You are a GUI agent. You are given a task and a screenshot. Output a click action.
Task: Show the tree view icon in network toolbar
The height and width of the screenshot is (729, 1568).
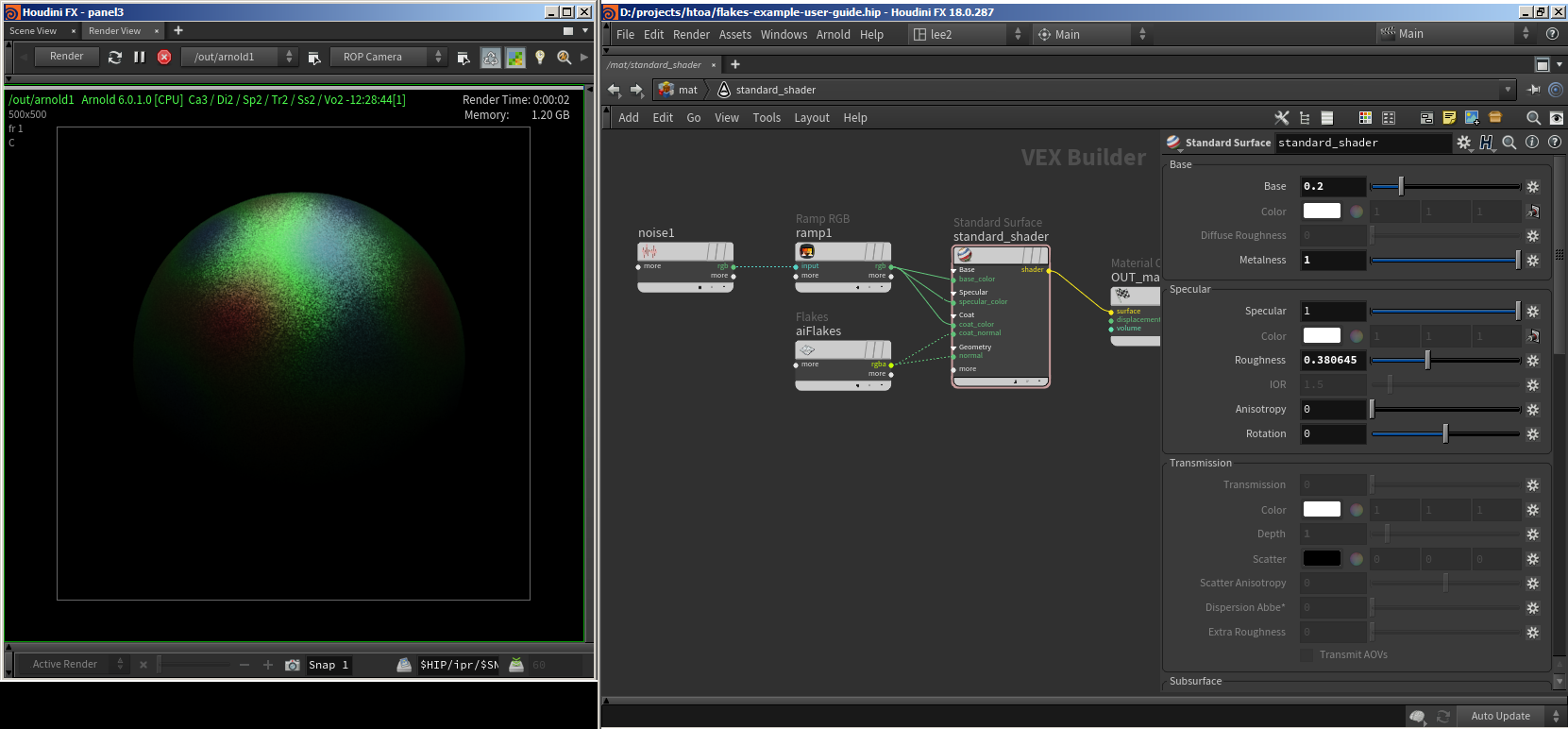coord(1305,118)
